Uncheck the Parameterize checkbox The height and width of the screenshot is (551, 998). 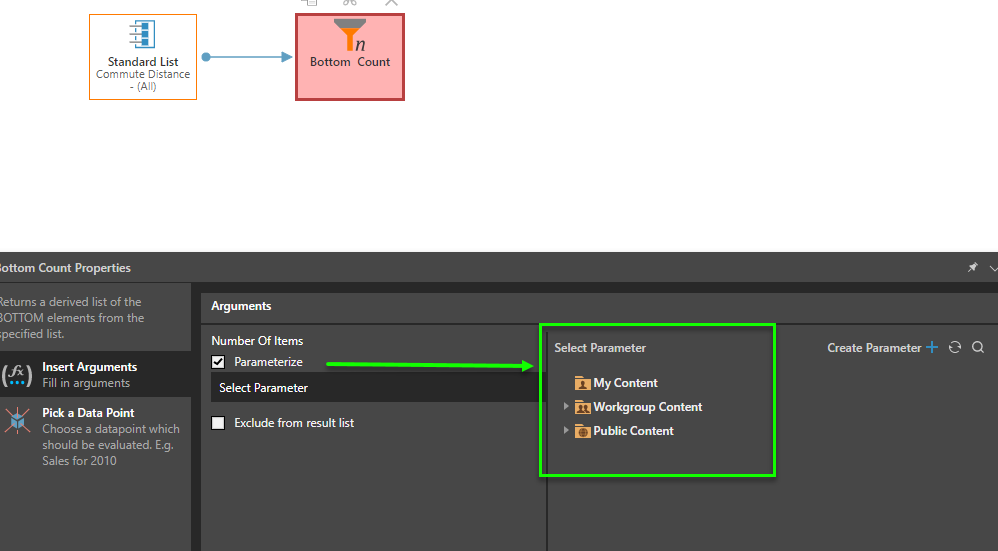[x=218, y=362]
